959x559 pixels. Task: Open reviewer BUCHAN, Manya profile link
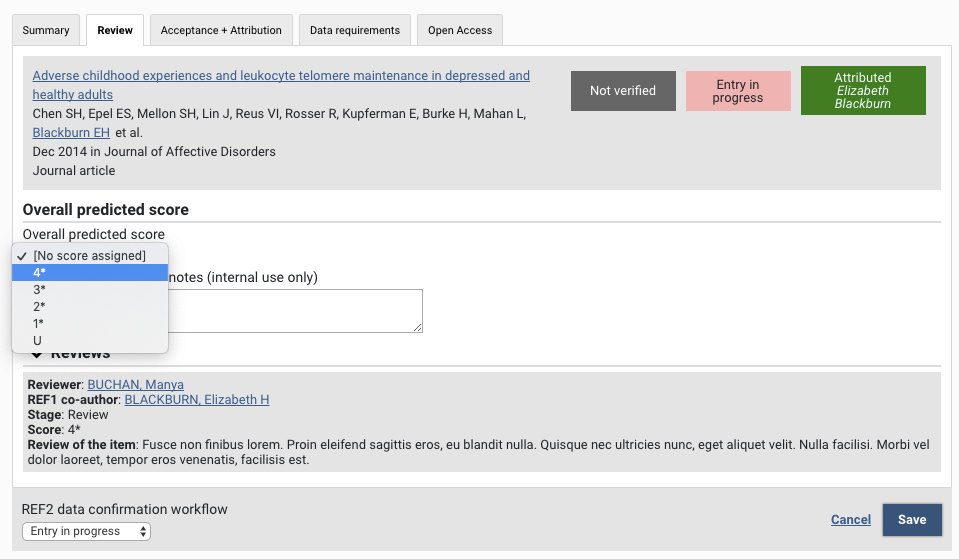click(x=135, y=385)
